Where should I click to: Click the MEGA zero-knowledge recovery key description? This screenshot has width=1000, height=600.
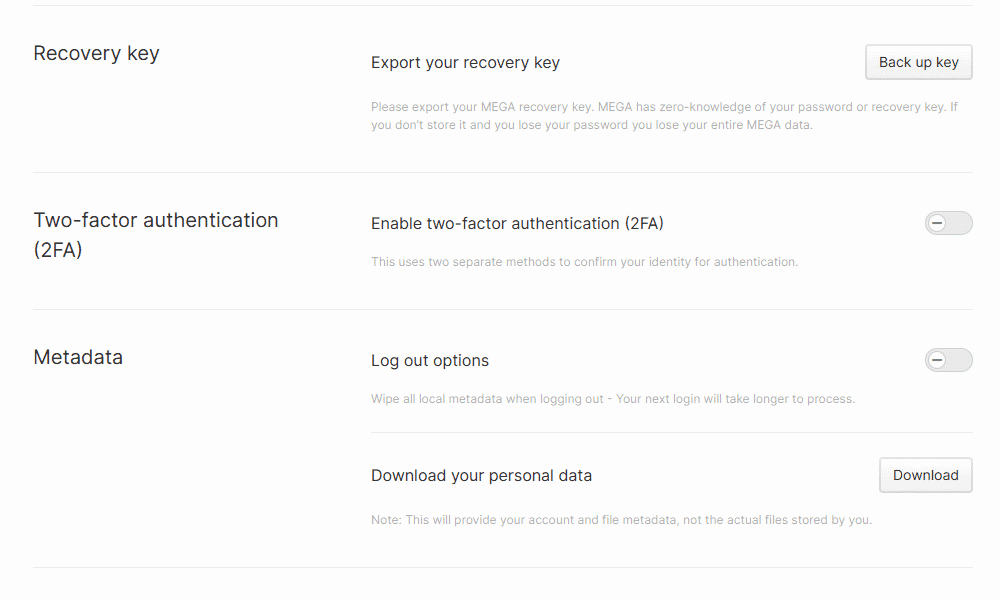(x=664, y=106)
